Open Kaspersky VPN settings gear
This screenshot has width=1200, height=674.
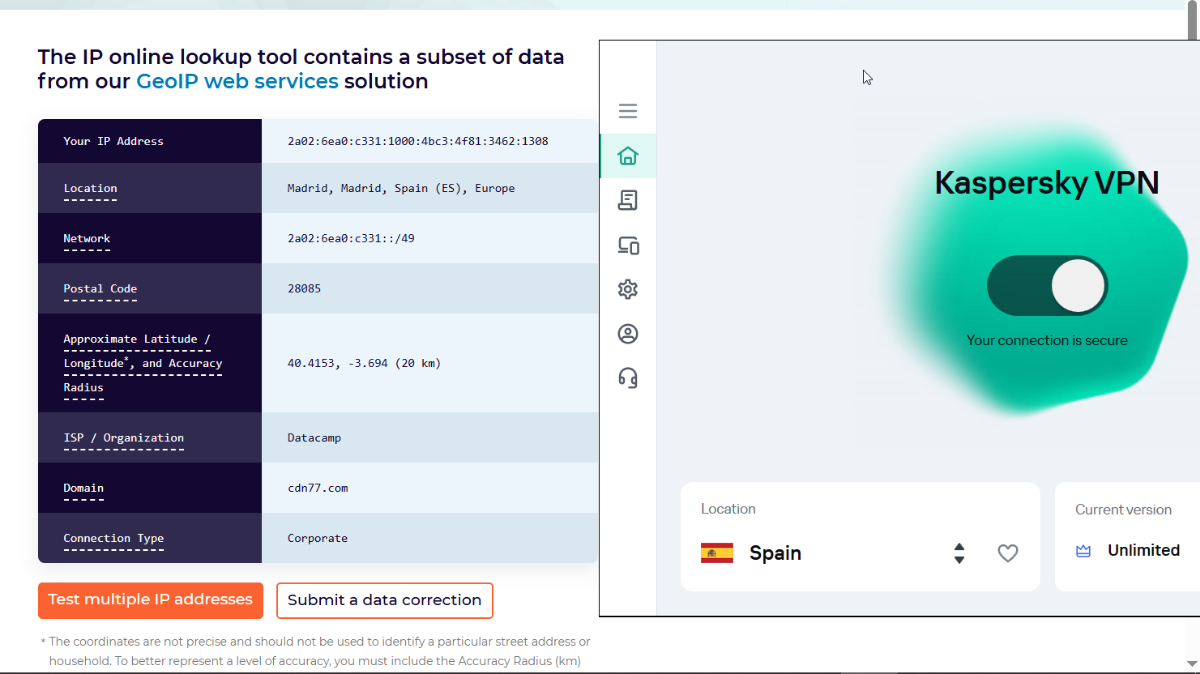(x=628, y=290)
